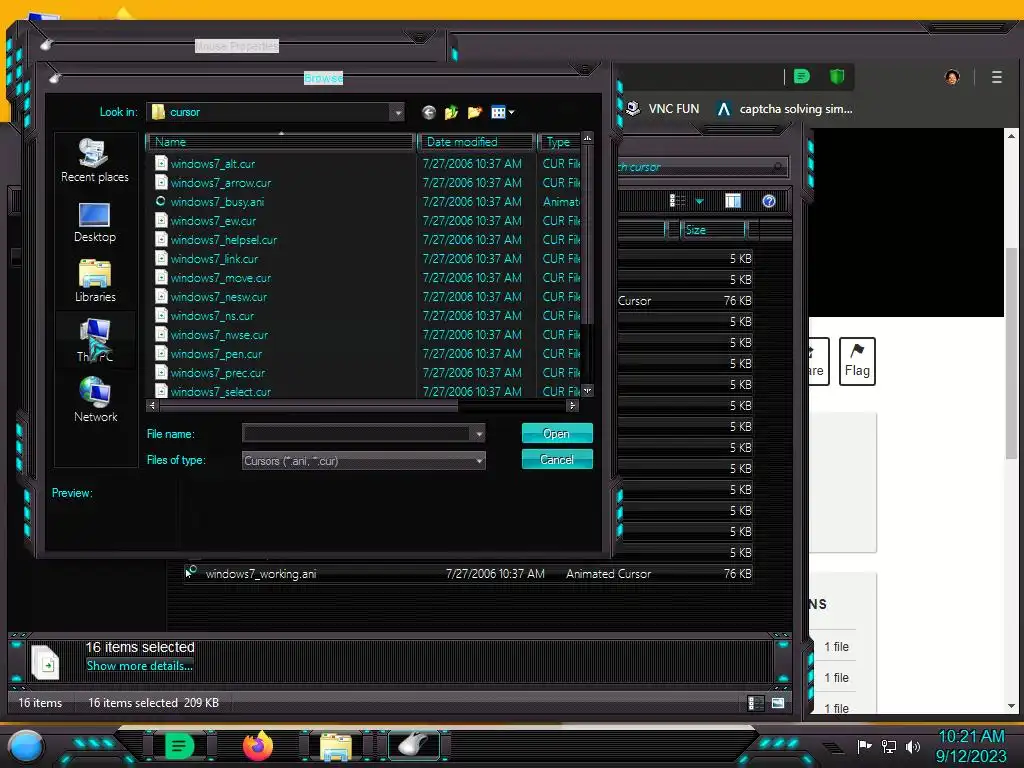The width and height of the screenshot is (1024, 768).
Task: Toggle Explorer preview pane icon
Action: pyautogui.click(x=733, y=201)
